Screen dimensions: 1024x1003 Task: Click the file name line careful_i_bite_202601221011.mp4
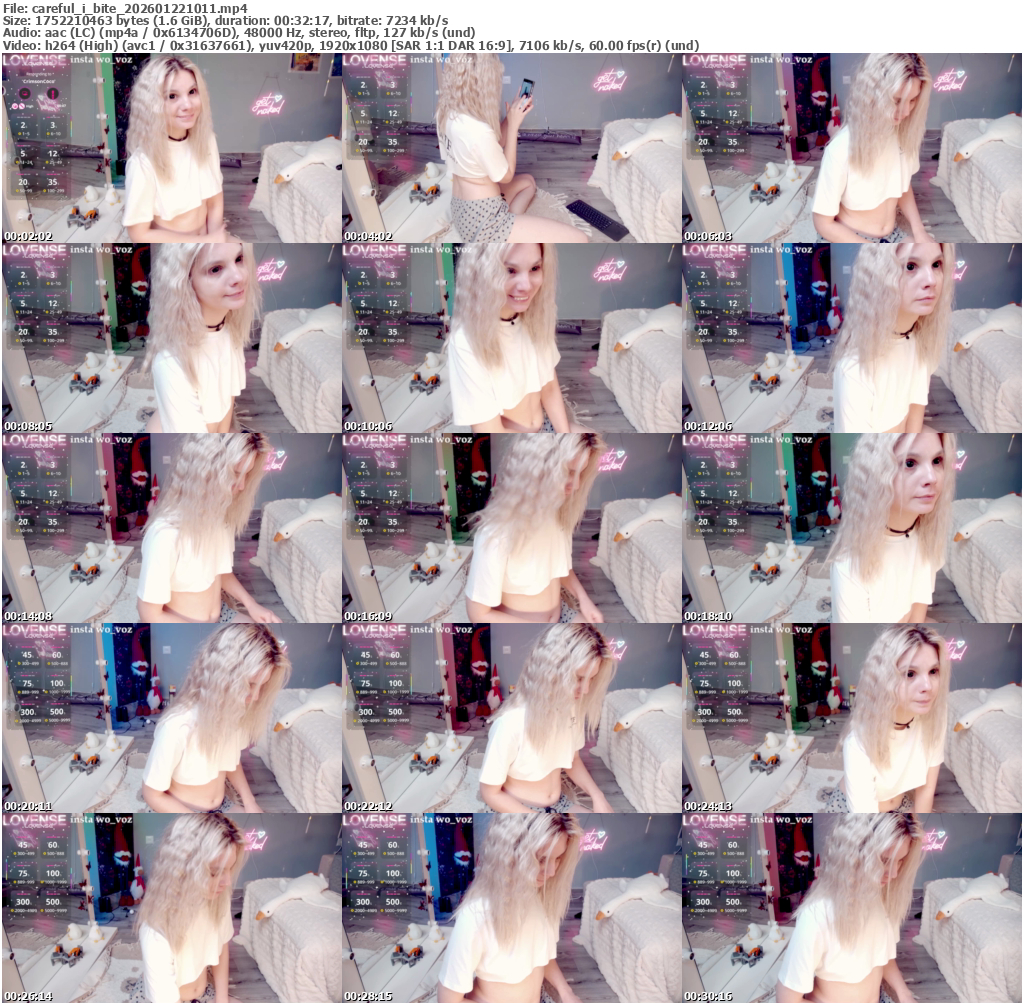[x=125, y=8]
